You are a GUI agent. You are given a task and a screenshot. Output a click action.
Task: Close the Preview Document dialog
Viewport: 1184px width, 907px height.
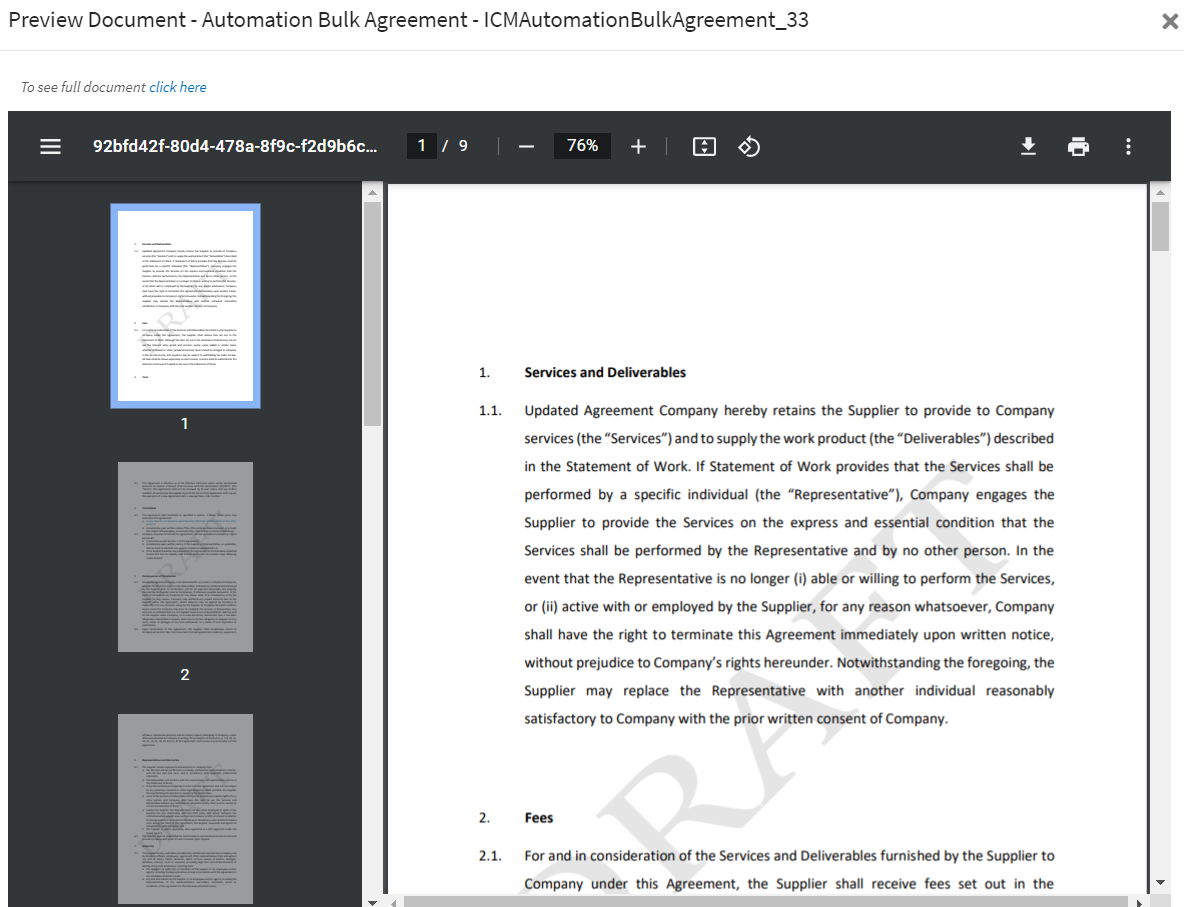tap(1169, 21)
